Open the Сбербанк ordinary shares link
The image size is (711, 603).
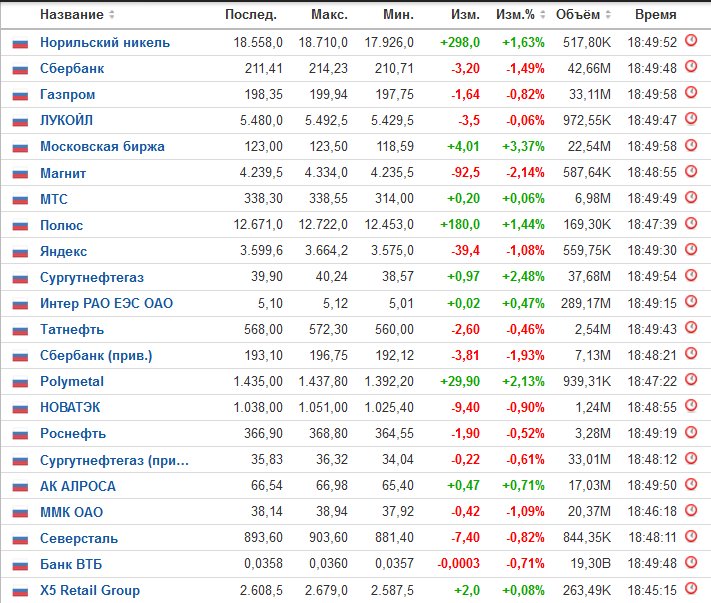coord(72,68)
